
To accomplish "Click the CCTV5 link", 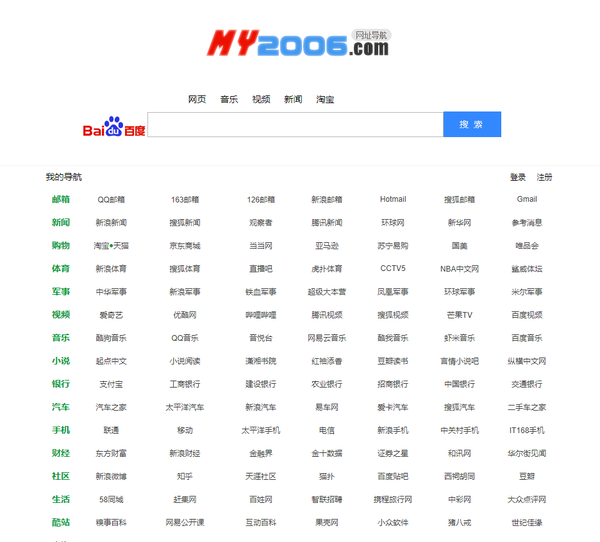I will click(x=392, y=269).
